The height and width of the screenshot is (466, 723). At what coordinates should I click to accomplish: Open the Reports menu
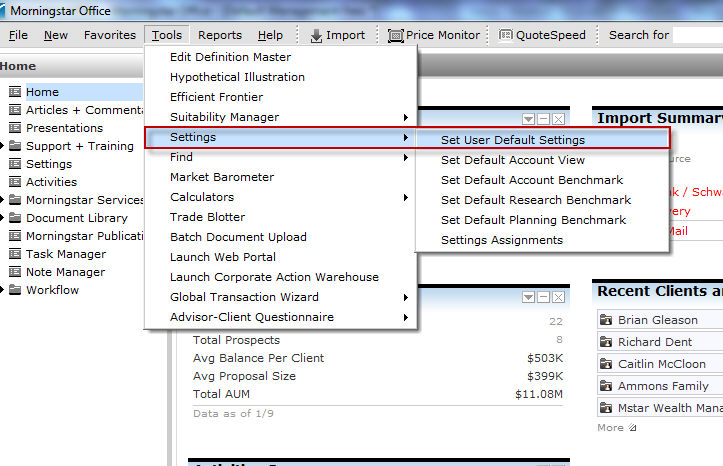pyautogui.click(x=219, y=35)
